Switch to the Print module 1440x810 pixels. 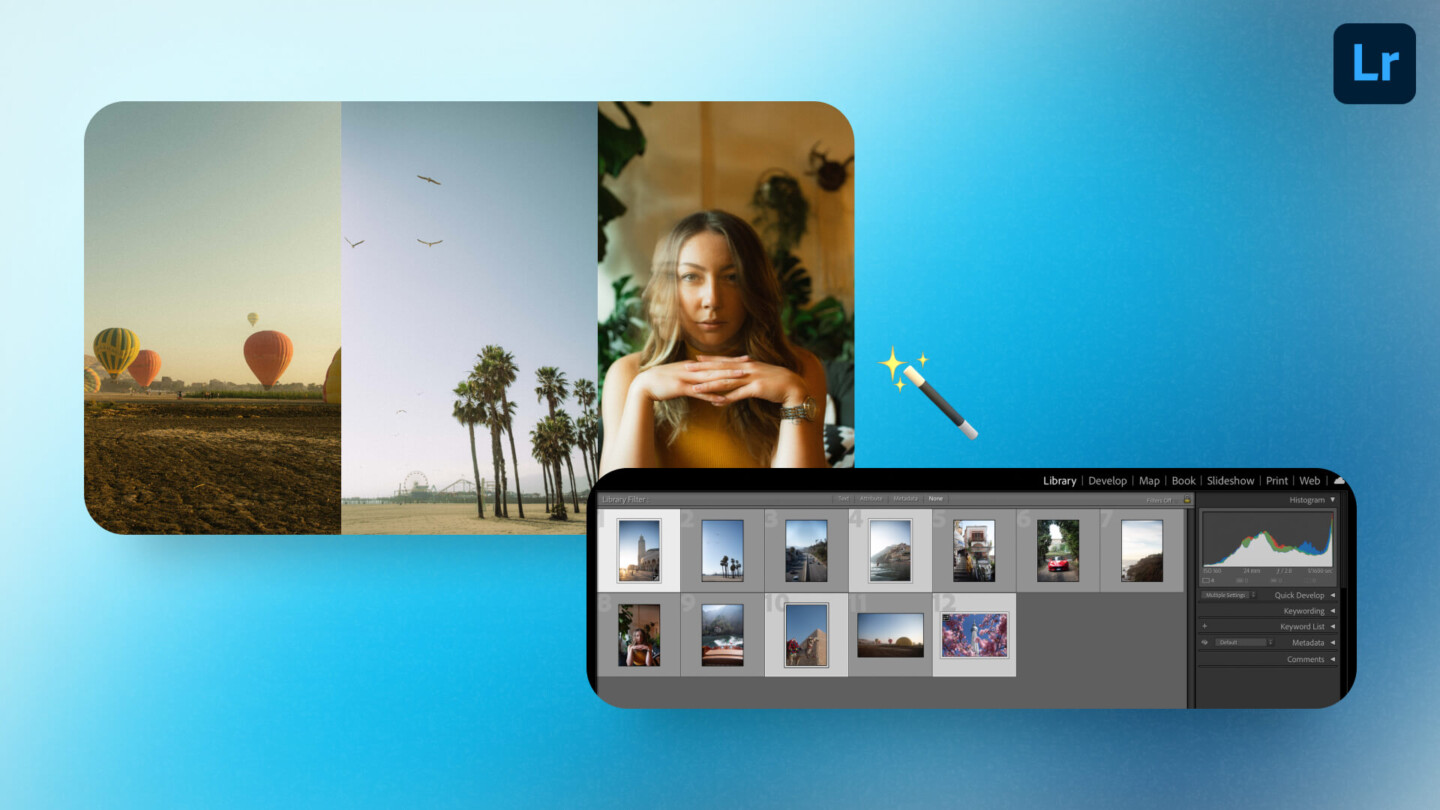1277,481
